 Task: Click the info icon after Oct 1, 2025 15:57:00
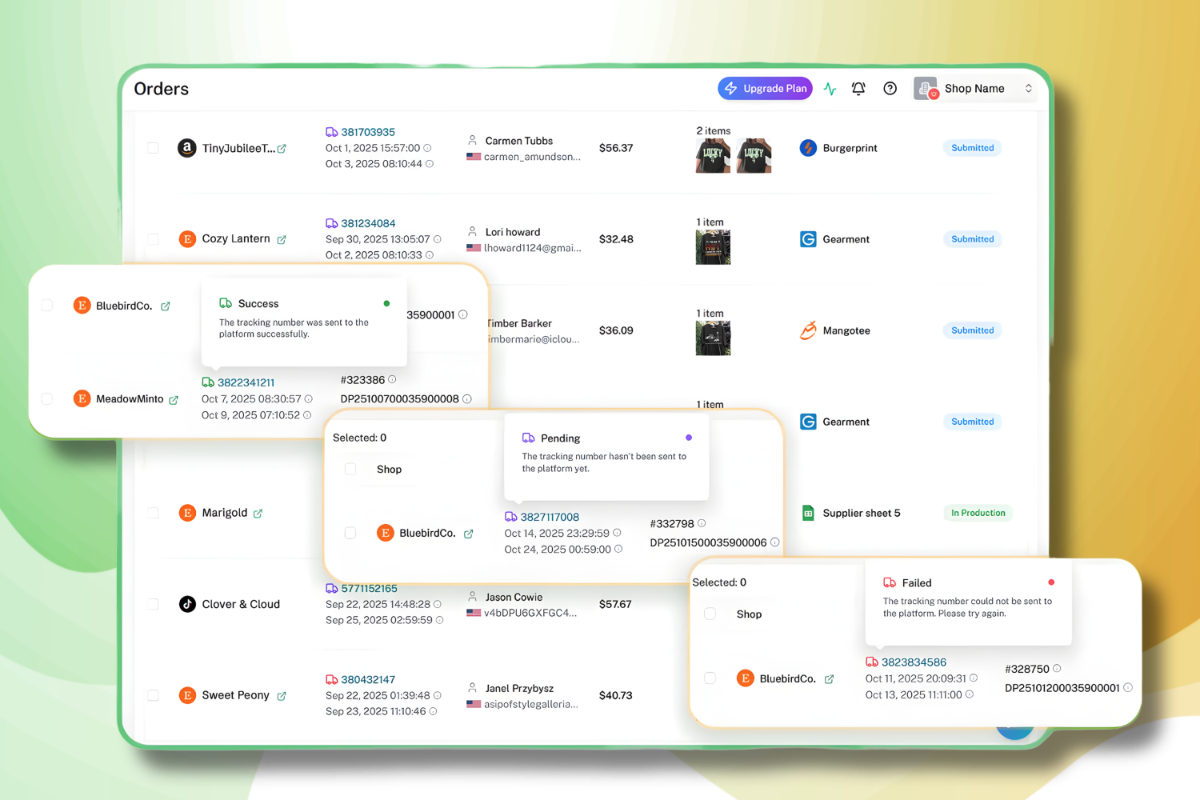coord(428,148)
